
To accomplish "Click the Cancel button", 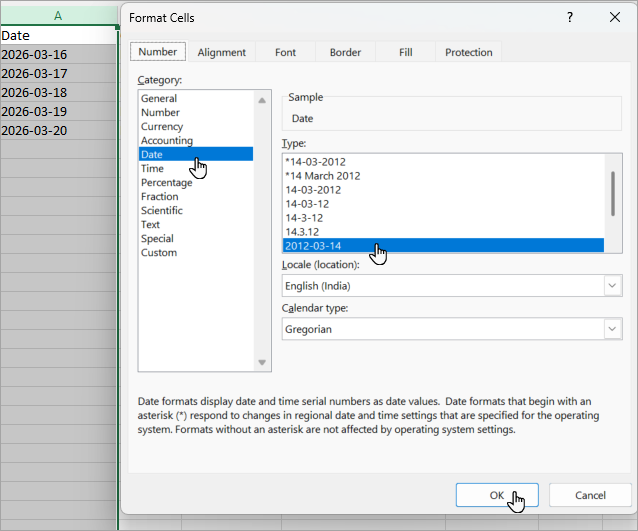I will point(590,495).
